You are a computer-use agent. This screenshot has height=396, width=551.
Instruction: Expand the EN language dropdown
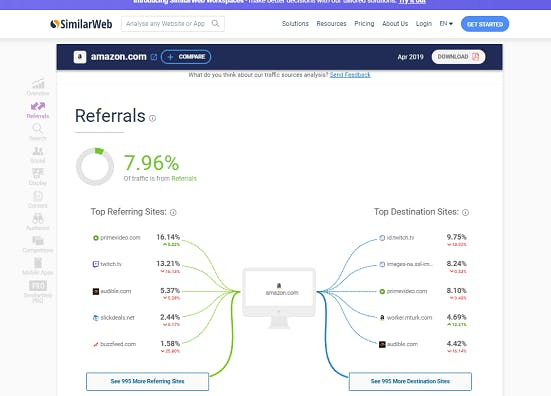(446, 24)
